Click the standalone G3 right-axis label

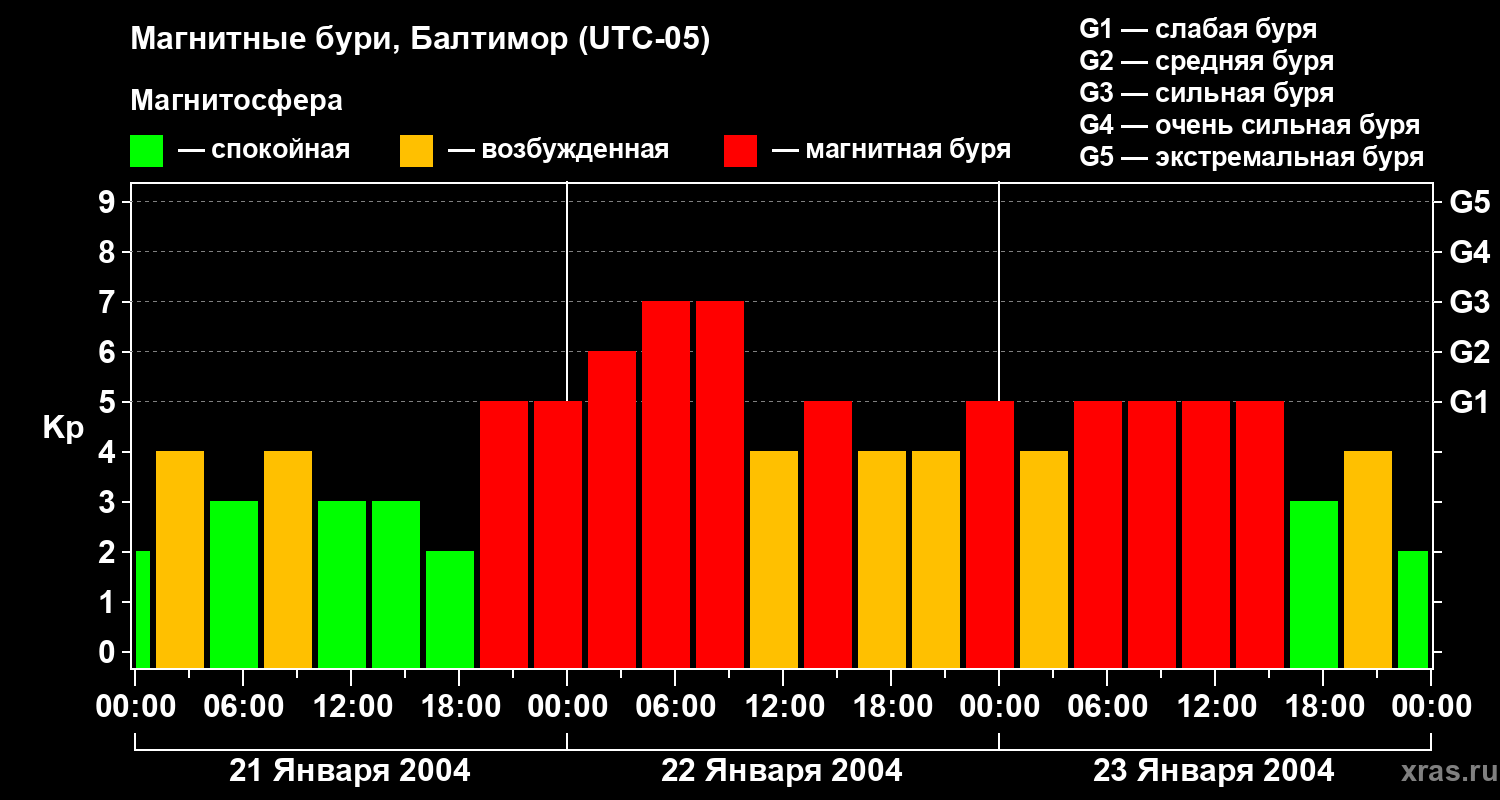(x=1469, y=302)
